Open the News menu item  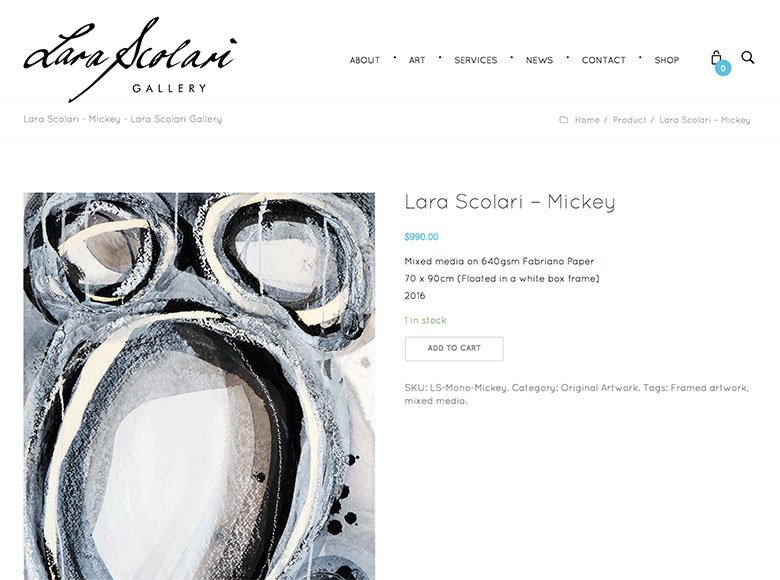539,60
